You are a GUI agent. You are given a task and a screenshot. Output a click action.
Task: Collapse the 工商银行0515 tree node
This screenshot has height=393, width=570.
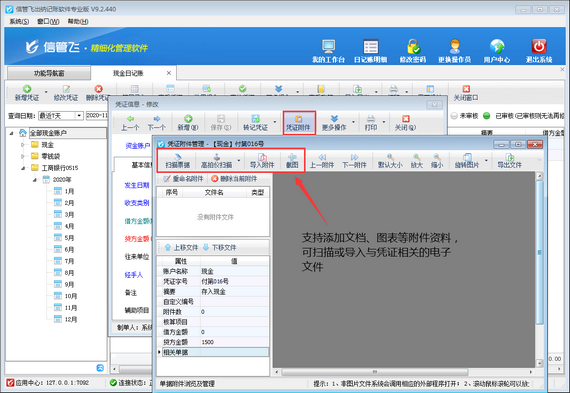[x=23, y=168]
